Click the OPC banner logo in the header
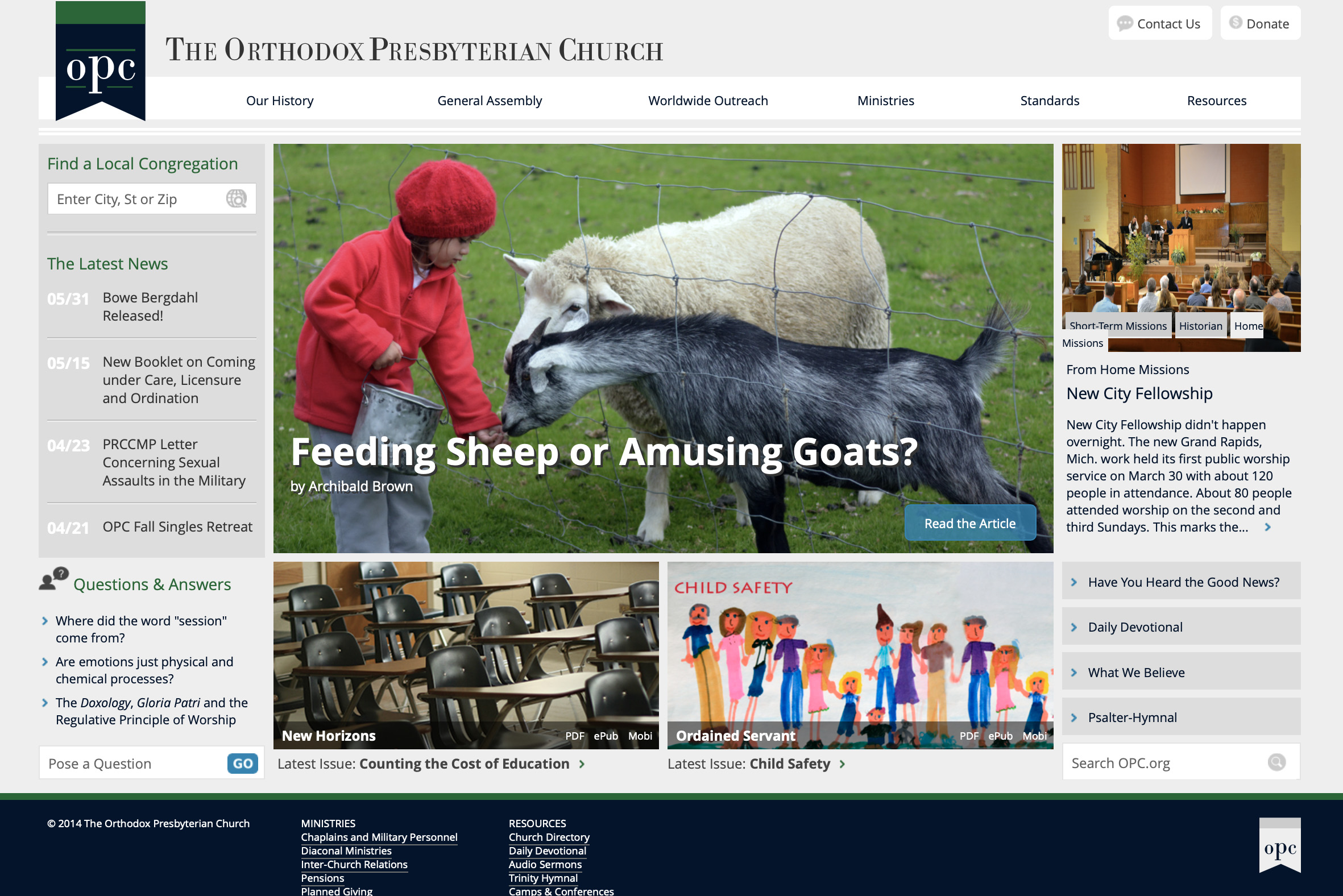The width and height of the screenshot is (1343, 896). 101,61
